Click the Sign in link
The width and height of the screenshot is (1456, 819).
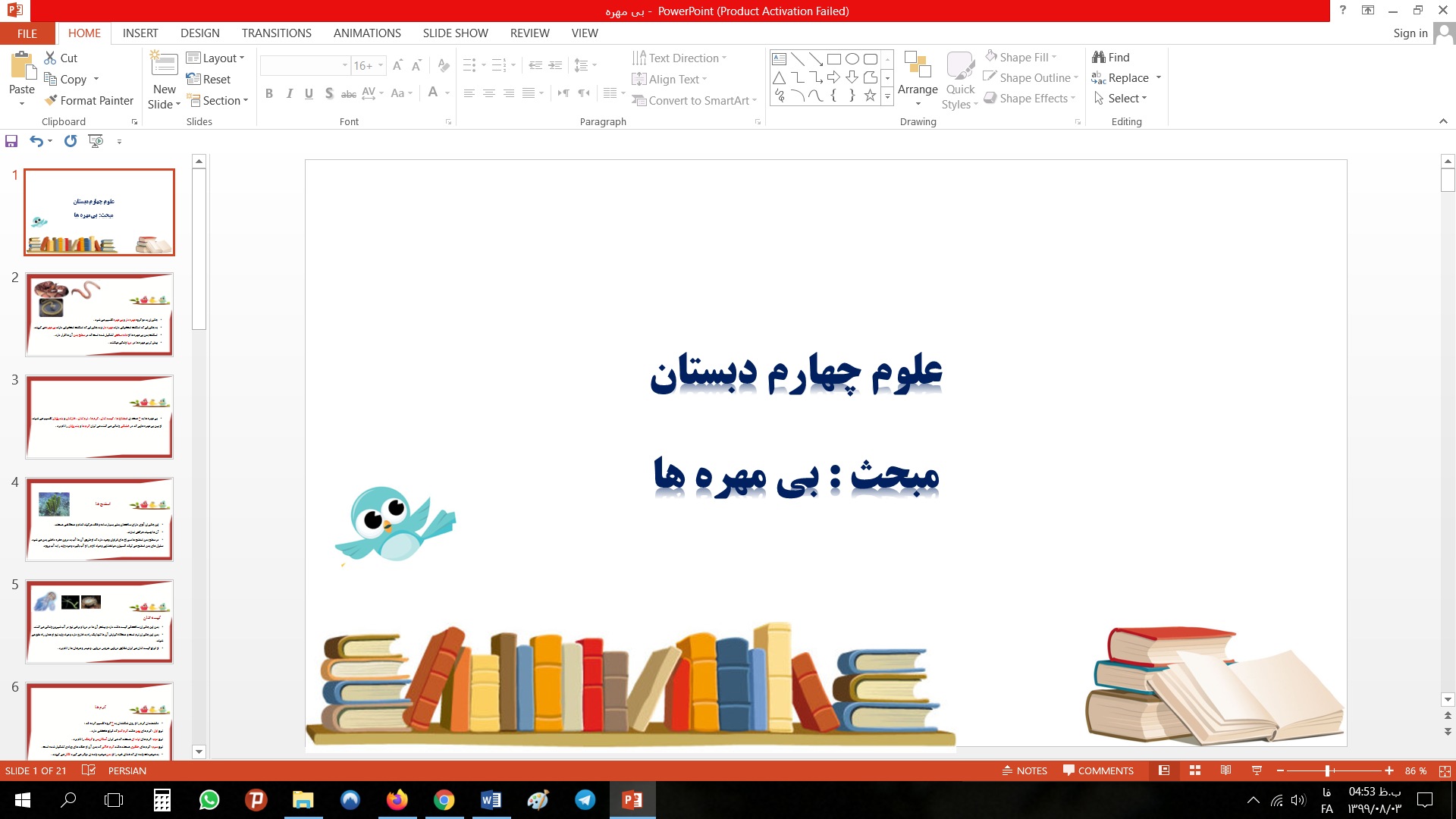[1410, 33]
